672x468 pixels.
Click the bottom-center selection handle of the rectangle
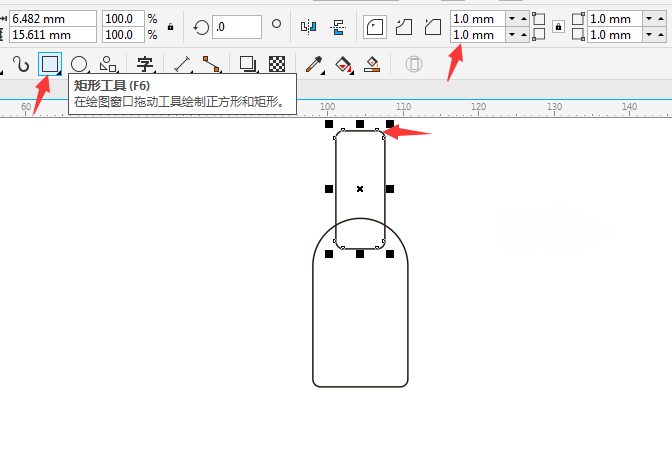360,254
